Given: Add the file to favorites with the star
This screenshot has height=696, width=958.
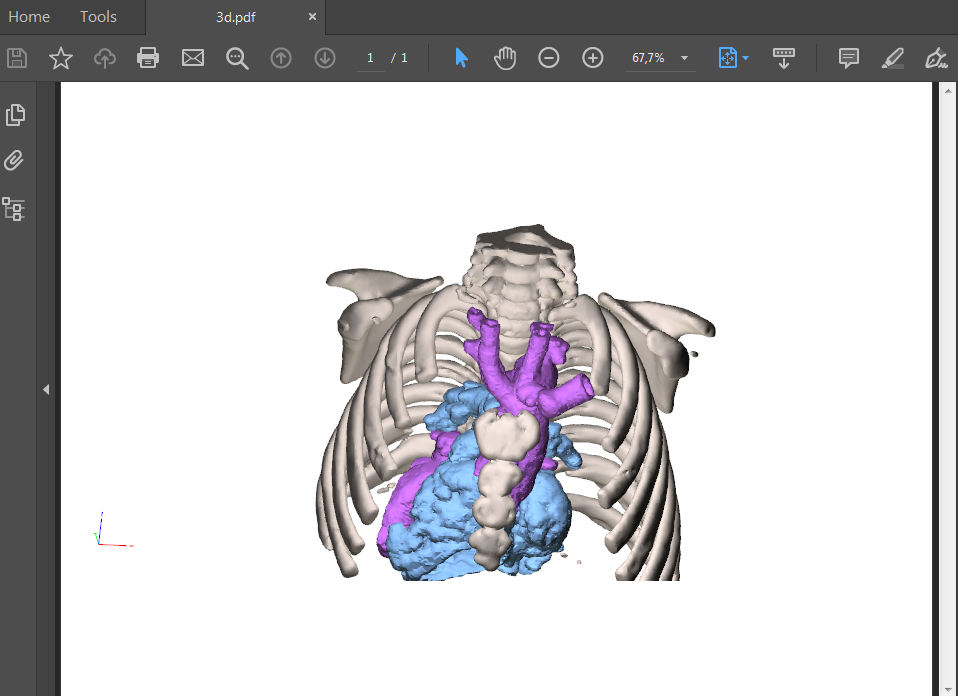Looking at the screenshot, I should tap(60, 57).
